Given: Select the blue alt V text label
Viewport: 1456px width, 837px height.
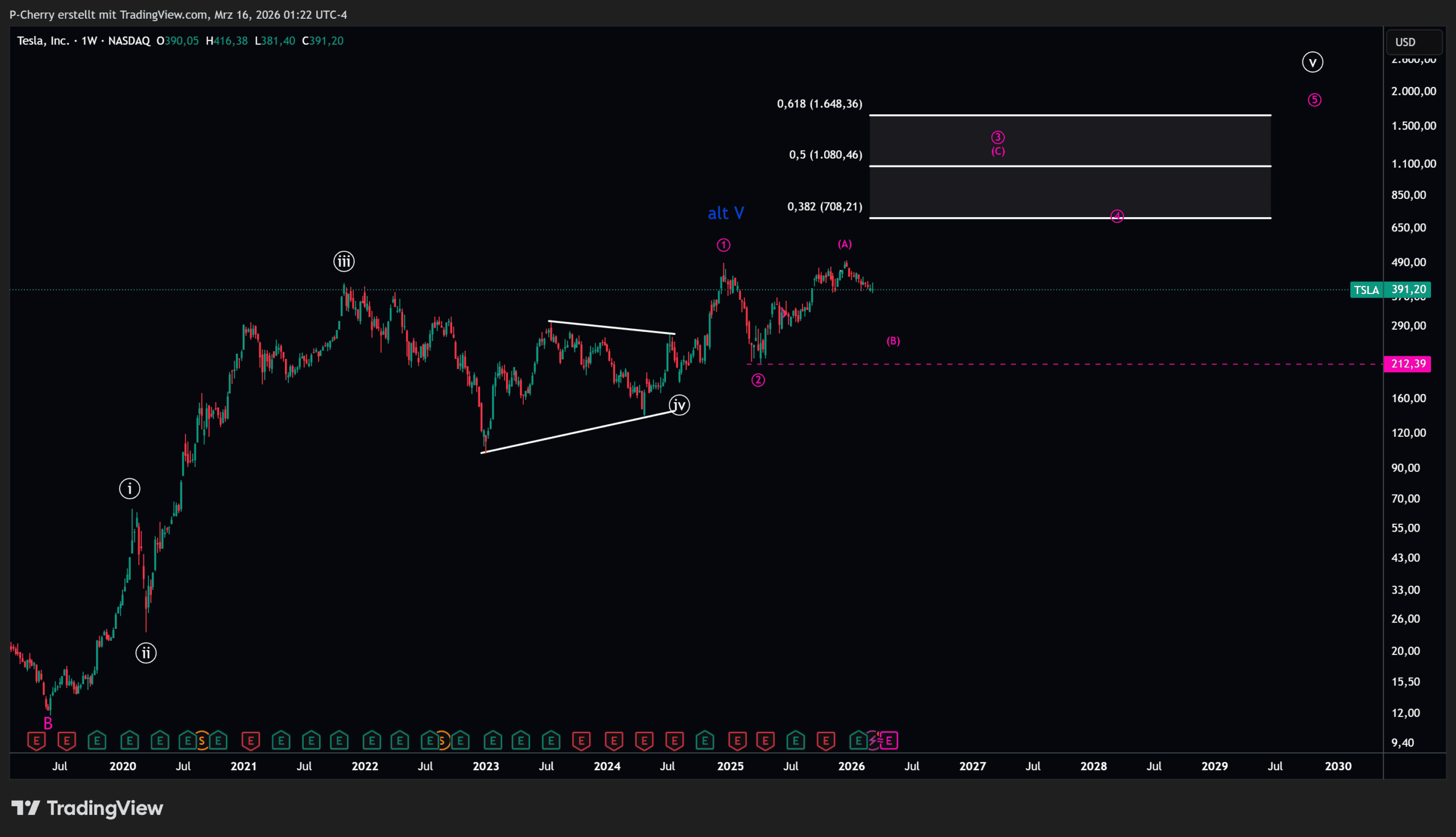Looking at the screenshot, I should point(725,213).
